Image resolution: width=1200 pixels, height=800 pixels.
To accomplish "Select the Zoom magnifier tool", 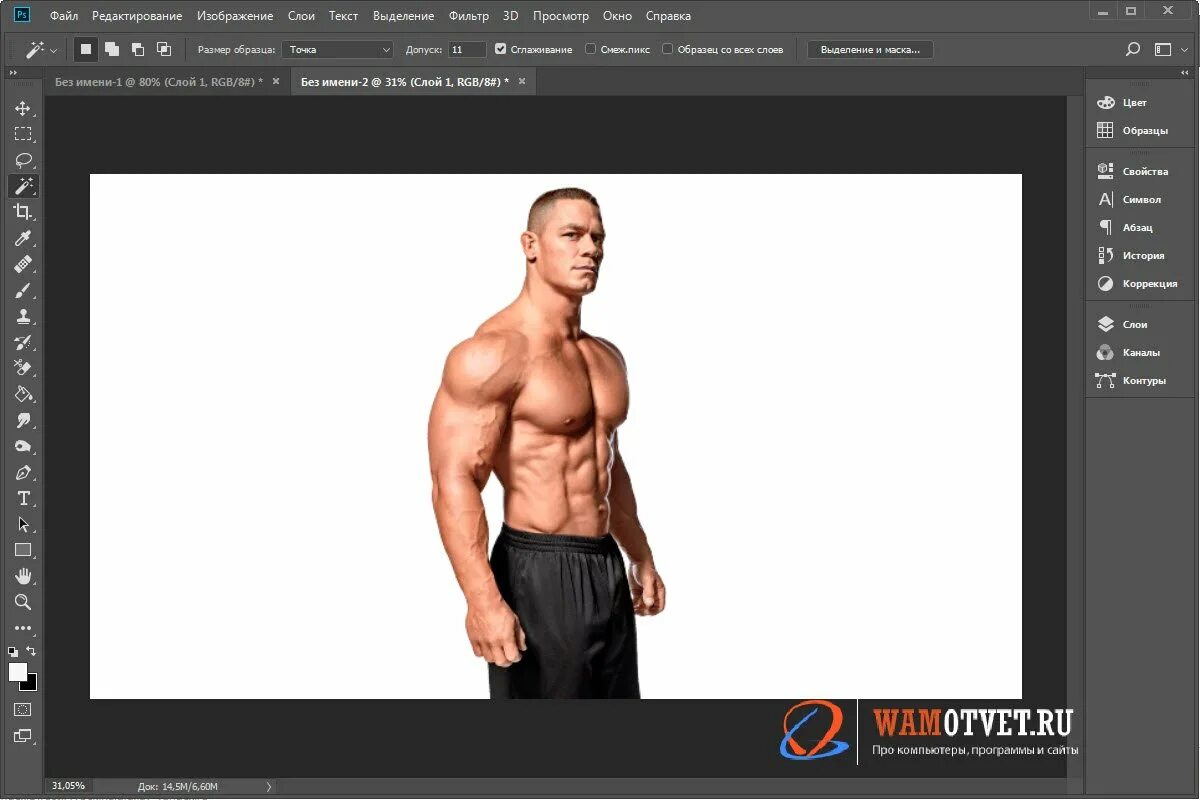I will pyautogui.click(x=23, y=602).
